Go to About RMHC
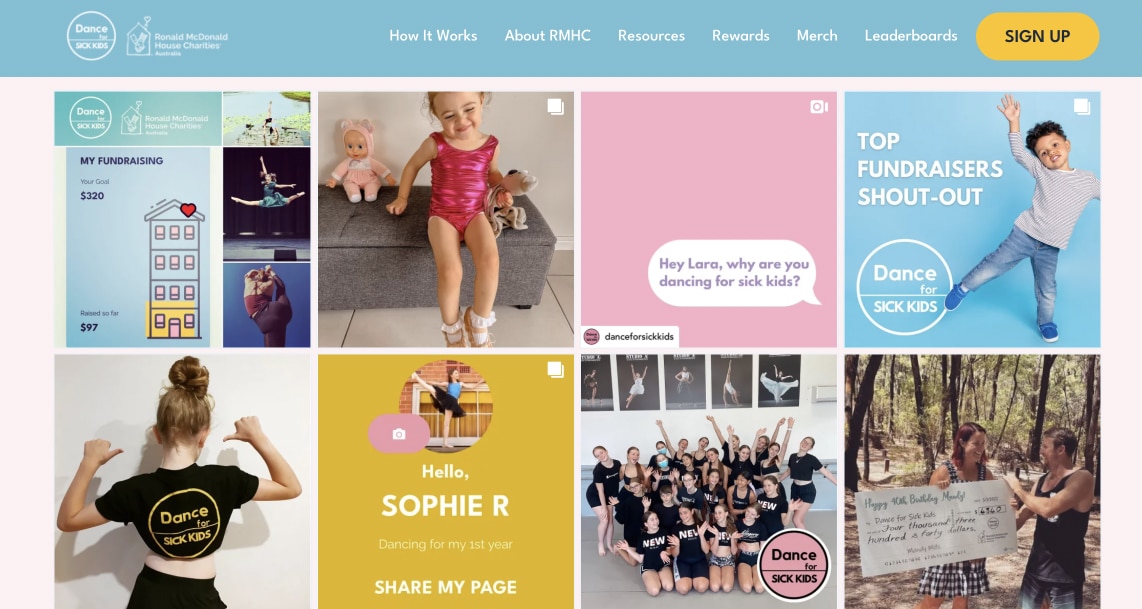The width and height of the screenshot is (1142, 609). (548, 36)
